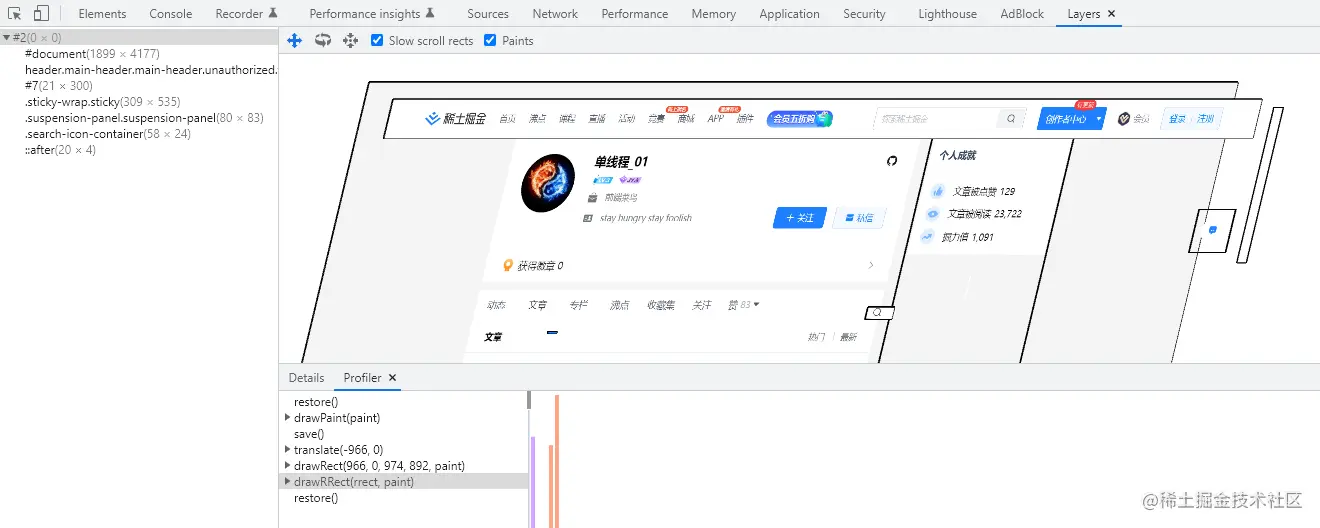This screenshot has width=1320, height=528.
Task: Expand the drawPaint(paint) command
Action: 288,418
